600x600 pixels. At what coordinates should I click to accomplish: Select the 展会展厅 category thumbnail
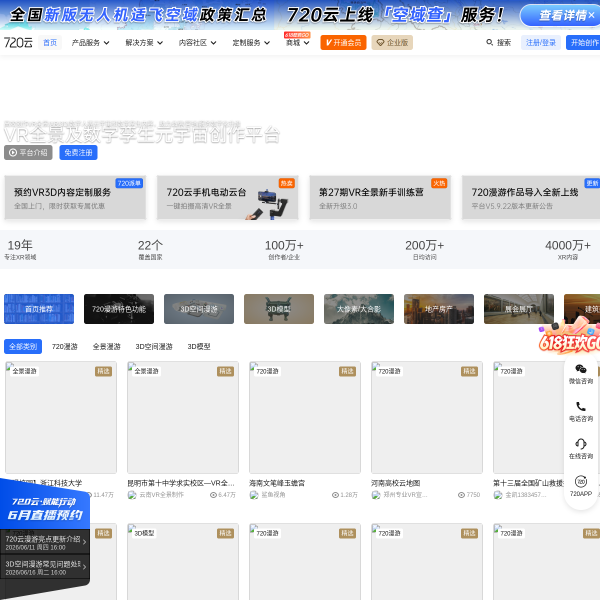tap(519, 309)
